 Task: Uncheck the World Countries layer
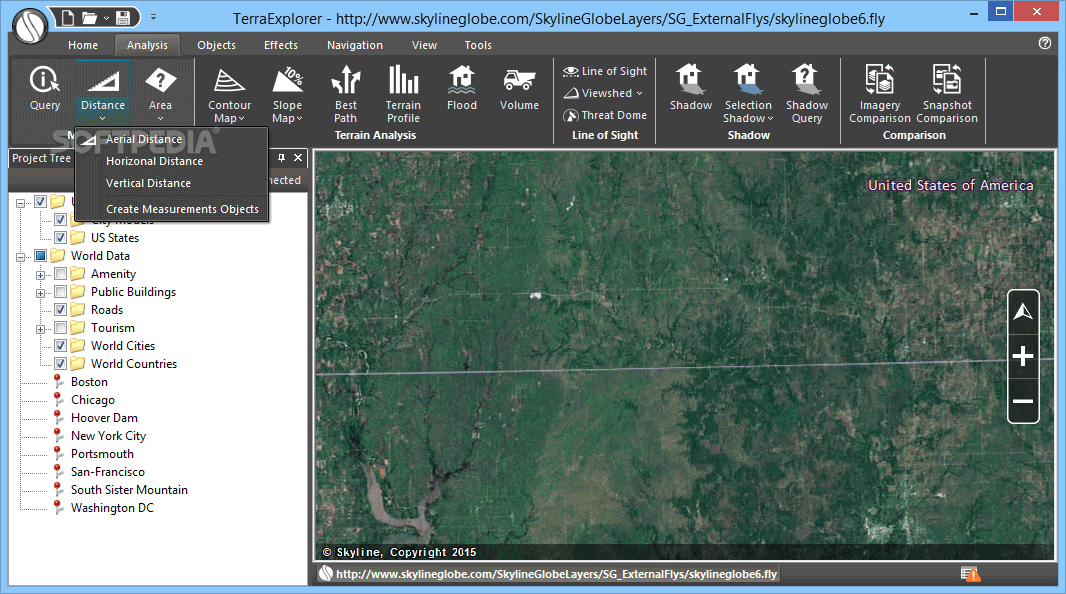(x=61, y=364)
